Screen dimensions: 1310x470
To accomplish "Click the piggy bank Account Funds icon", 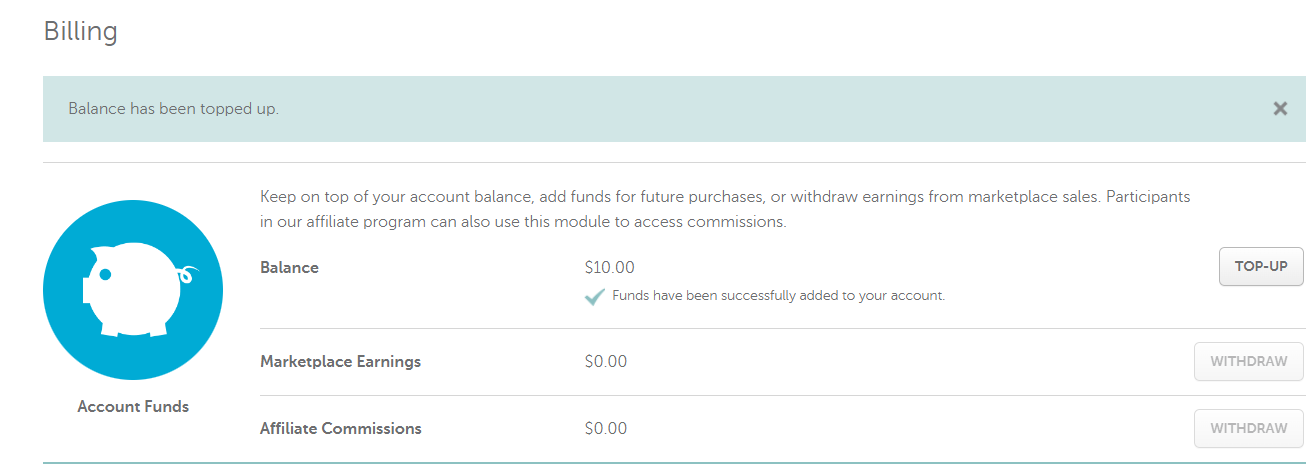I will (x=133, y=290).
